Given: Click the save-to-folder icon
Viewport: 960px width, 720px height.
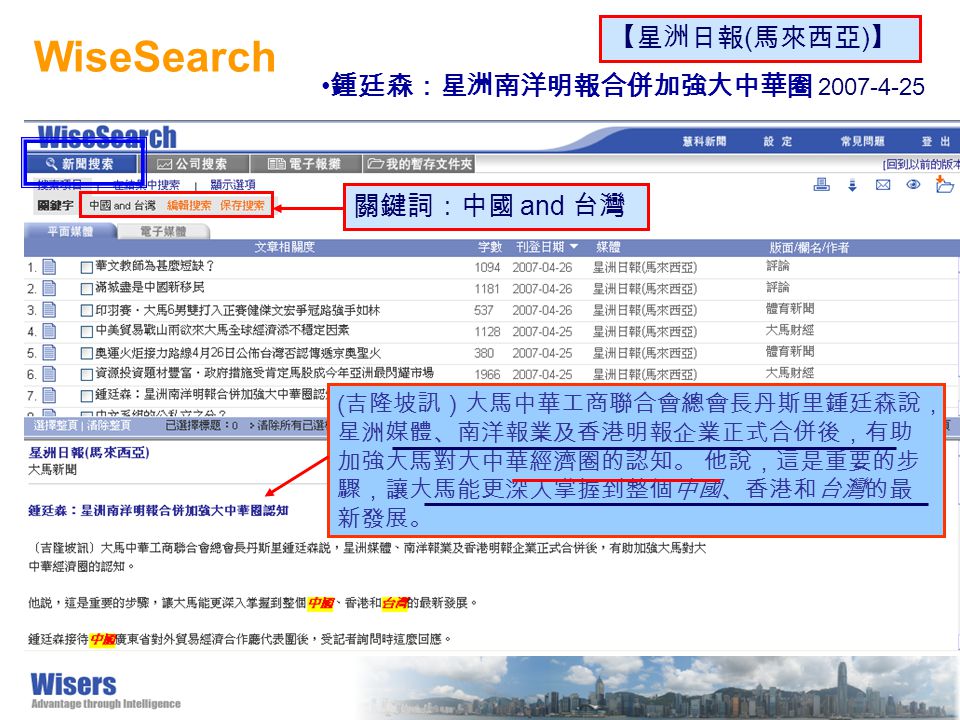Looking at the screenshot, I should pyautogui.click(x=944, y=184).
